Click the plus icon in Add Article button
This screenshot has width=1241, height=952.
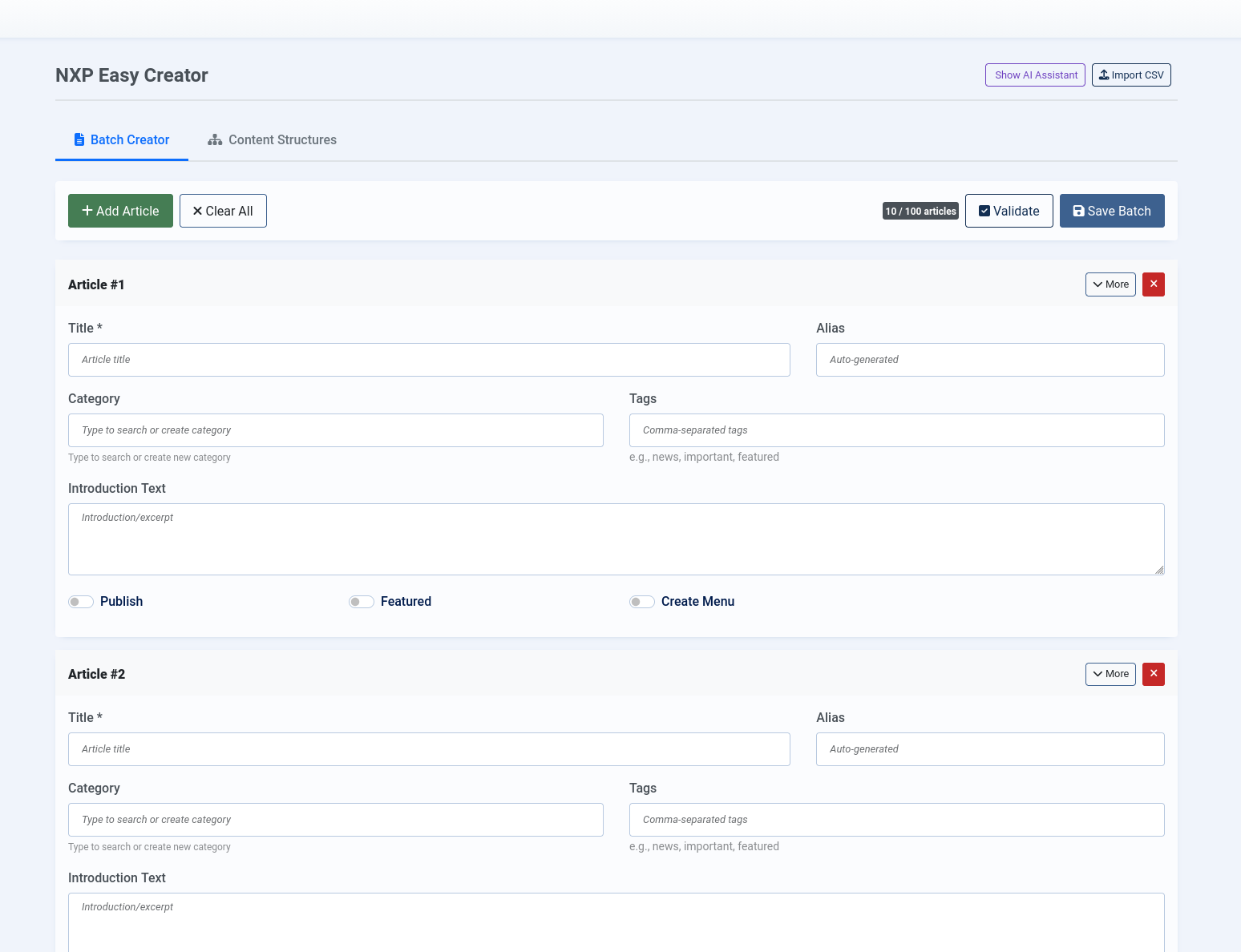coord(87,210)
